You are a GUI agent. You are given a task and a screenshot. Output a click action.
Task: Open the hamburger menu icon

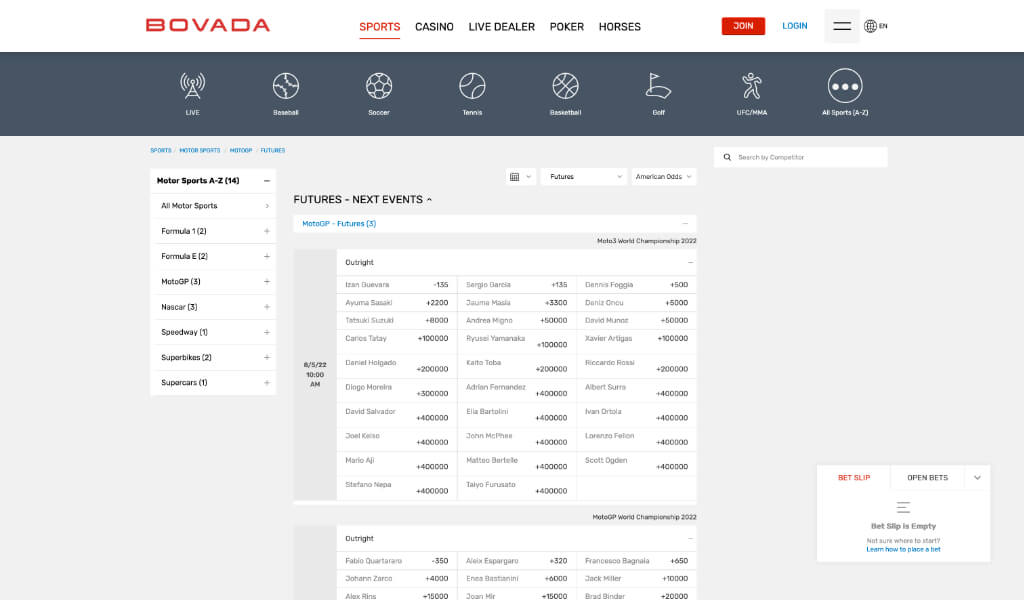[842, 26]
